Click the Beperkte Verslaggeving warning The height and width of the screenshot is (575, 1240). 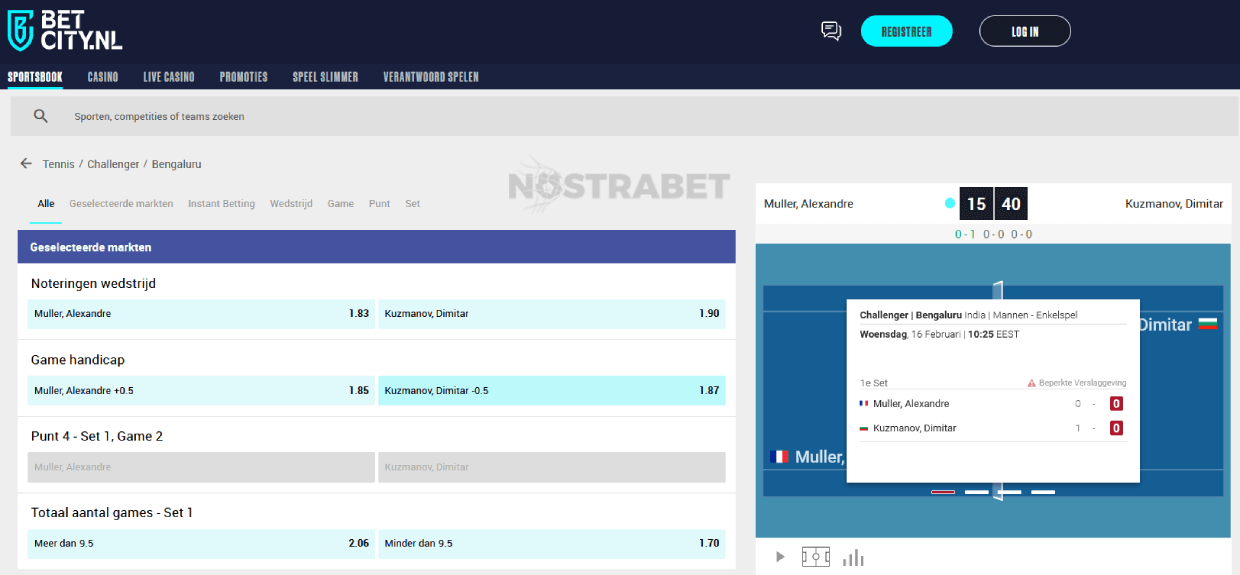point(1077,383)
